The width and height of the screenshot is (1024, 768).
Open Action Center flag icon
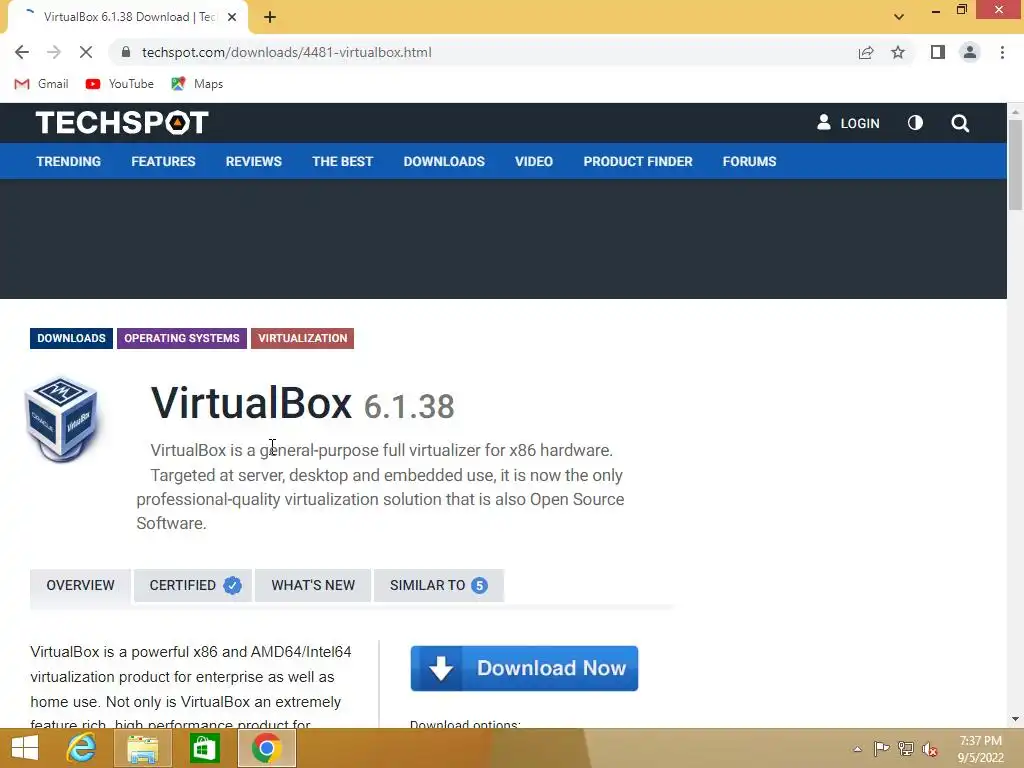coord(881,749)
